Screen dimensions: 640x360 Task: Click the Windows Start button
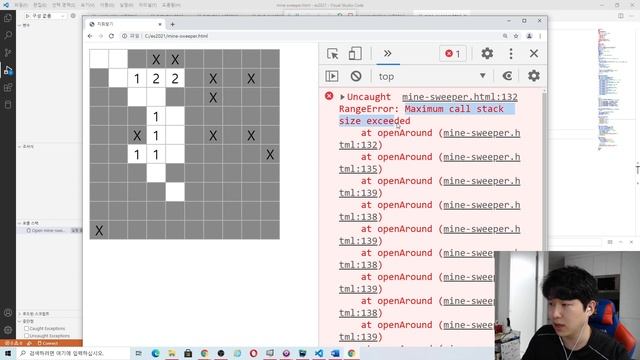(8, 353)
